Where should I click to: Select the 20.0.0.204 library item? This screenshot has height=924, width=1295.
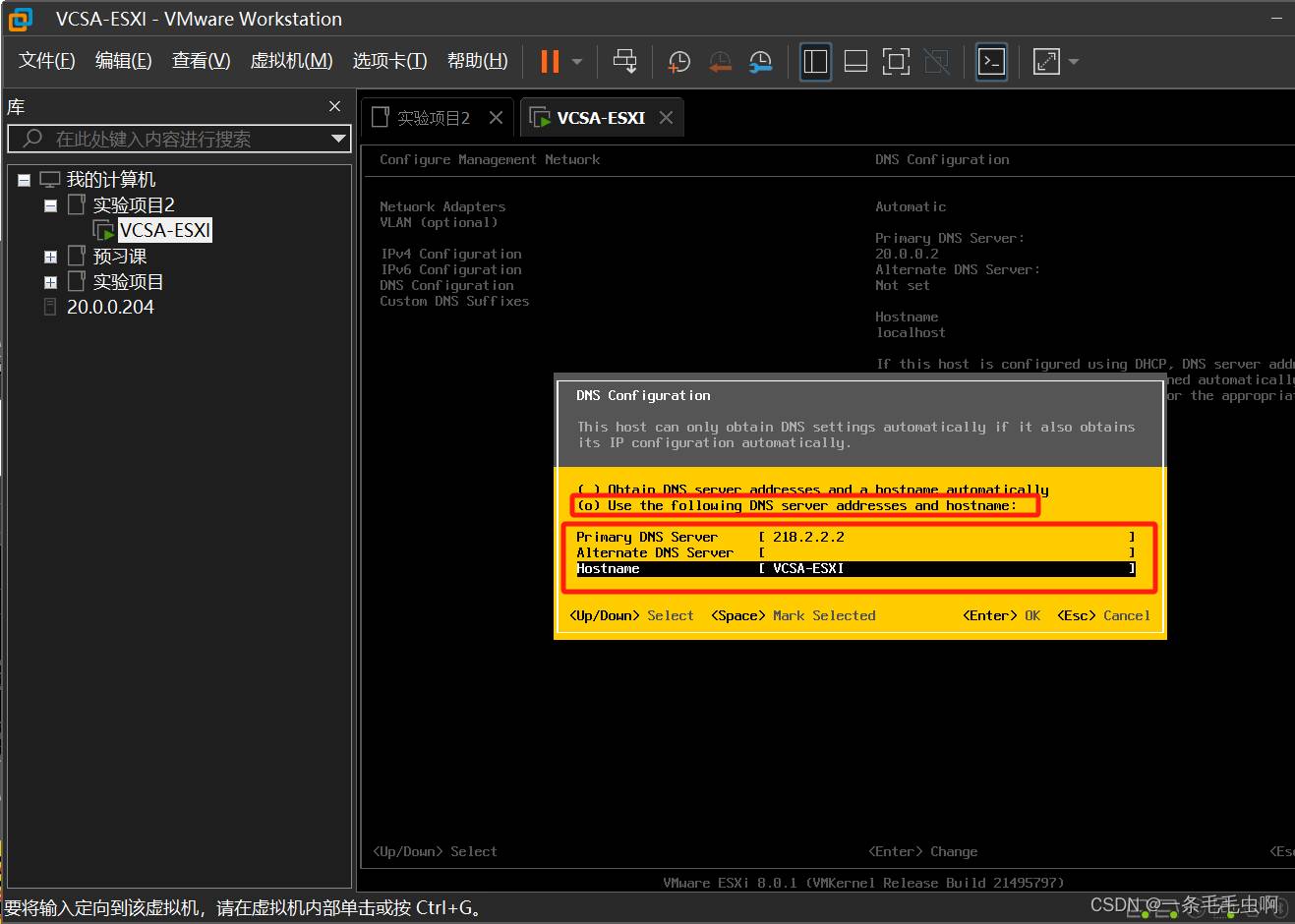(110, 308)
